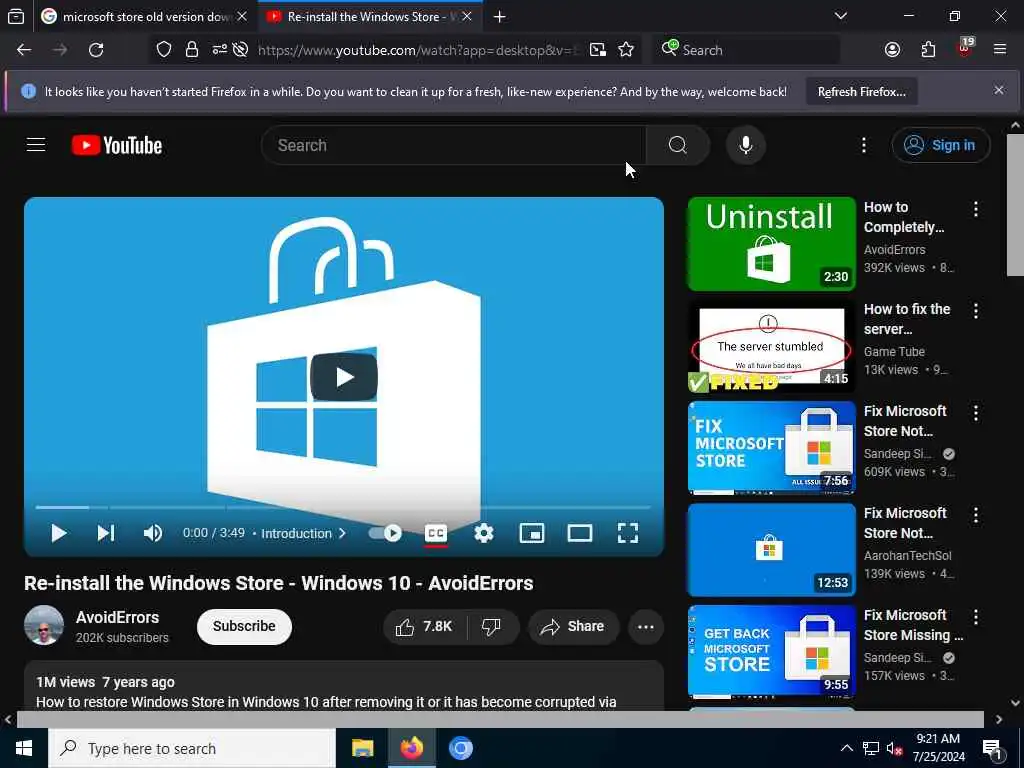The image size is (1024, 768).
Task: Click the Refresh Firefox... button
Action: [861, 91]
